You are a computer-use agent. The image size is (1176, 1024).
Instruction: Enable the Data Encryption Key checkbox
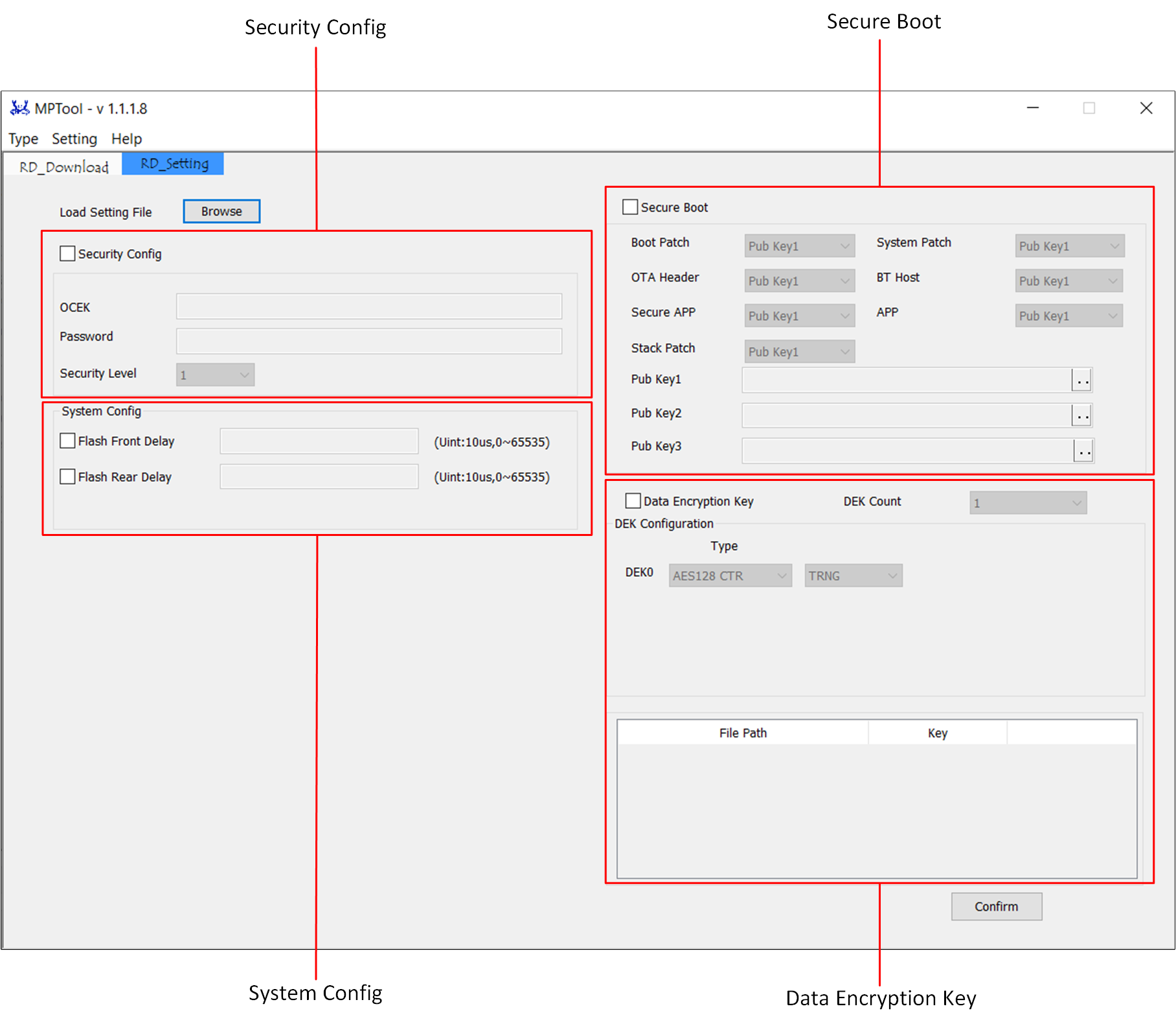(x=633, y=502)
